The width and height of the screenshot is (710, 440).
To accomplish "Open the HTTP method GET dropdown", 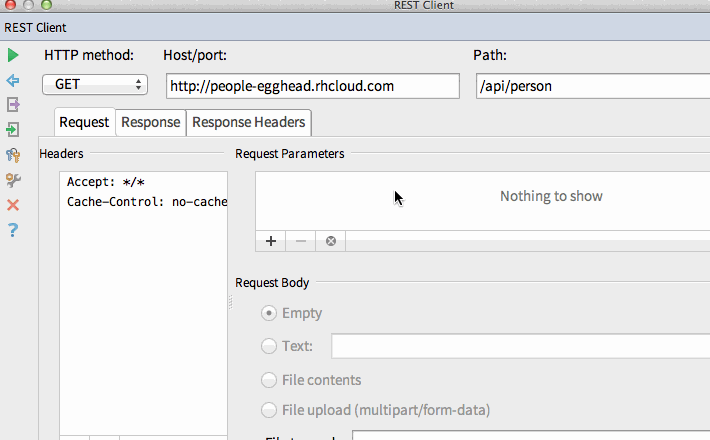I will [95, 85].
